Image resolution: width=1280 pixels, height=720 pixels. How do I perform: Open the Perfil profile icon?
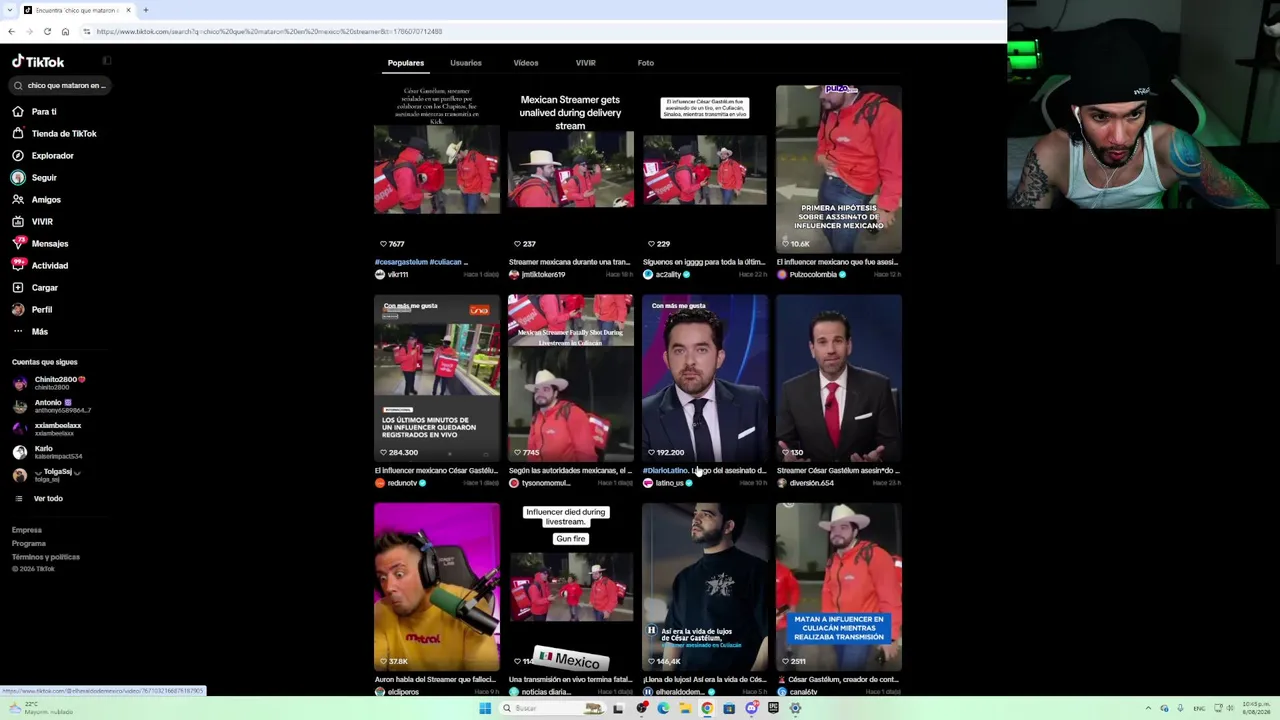pyautogui.click(x=18, y=309)
